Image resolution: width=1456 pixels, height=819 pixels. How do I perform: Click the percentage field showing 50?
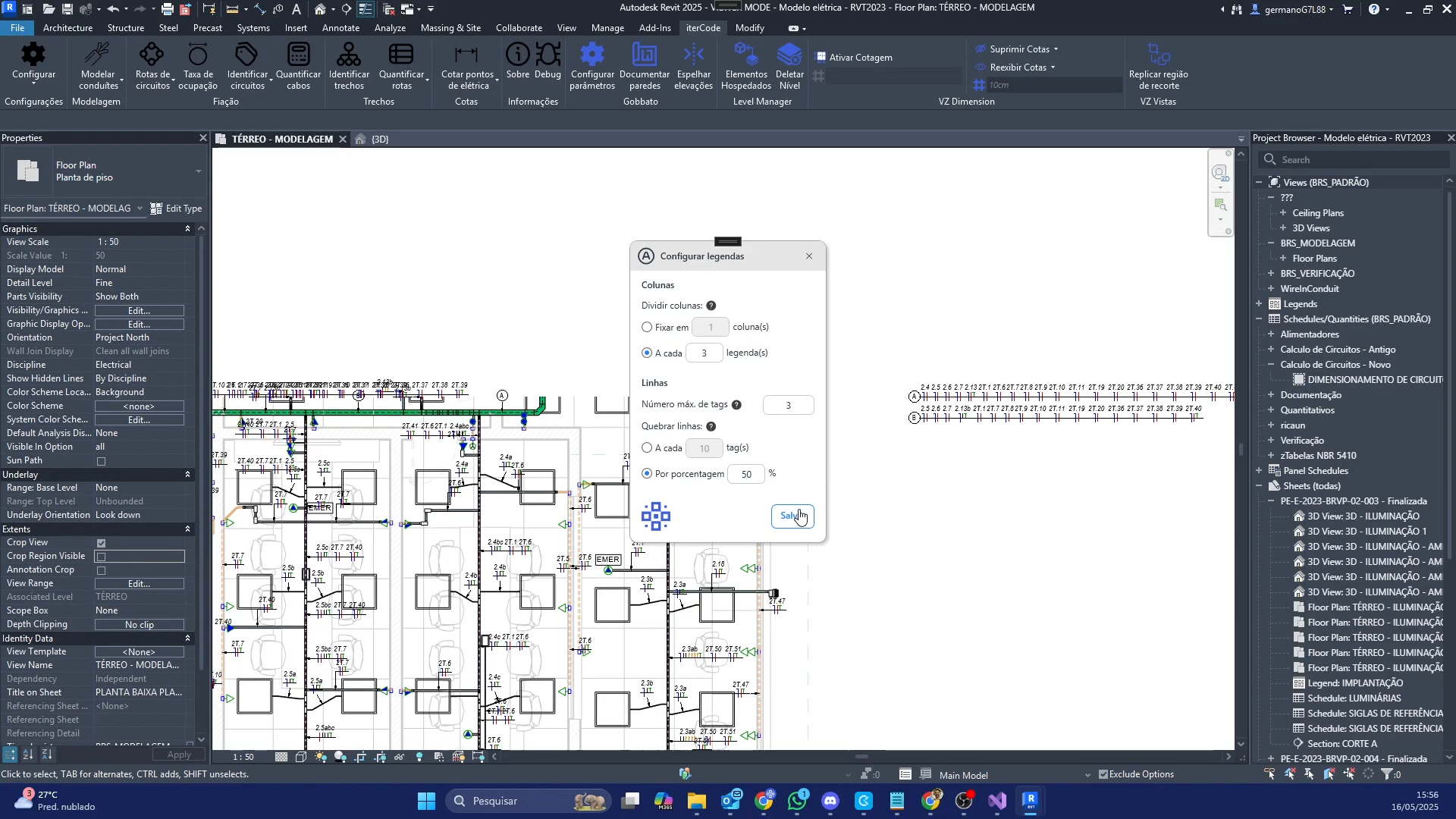point(746,474)
